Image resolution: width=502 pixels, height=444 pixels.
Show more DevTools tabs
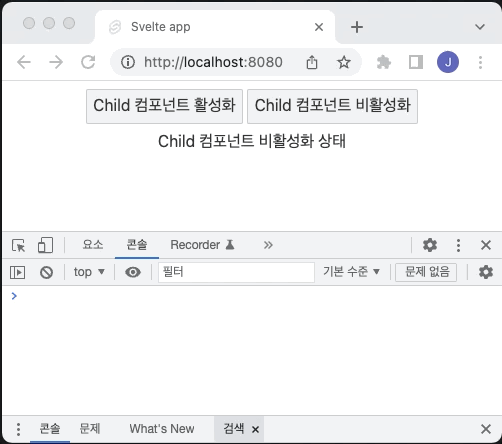point(268,245)
